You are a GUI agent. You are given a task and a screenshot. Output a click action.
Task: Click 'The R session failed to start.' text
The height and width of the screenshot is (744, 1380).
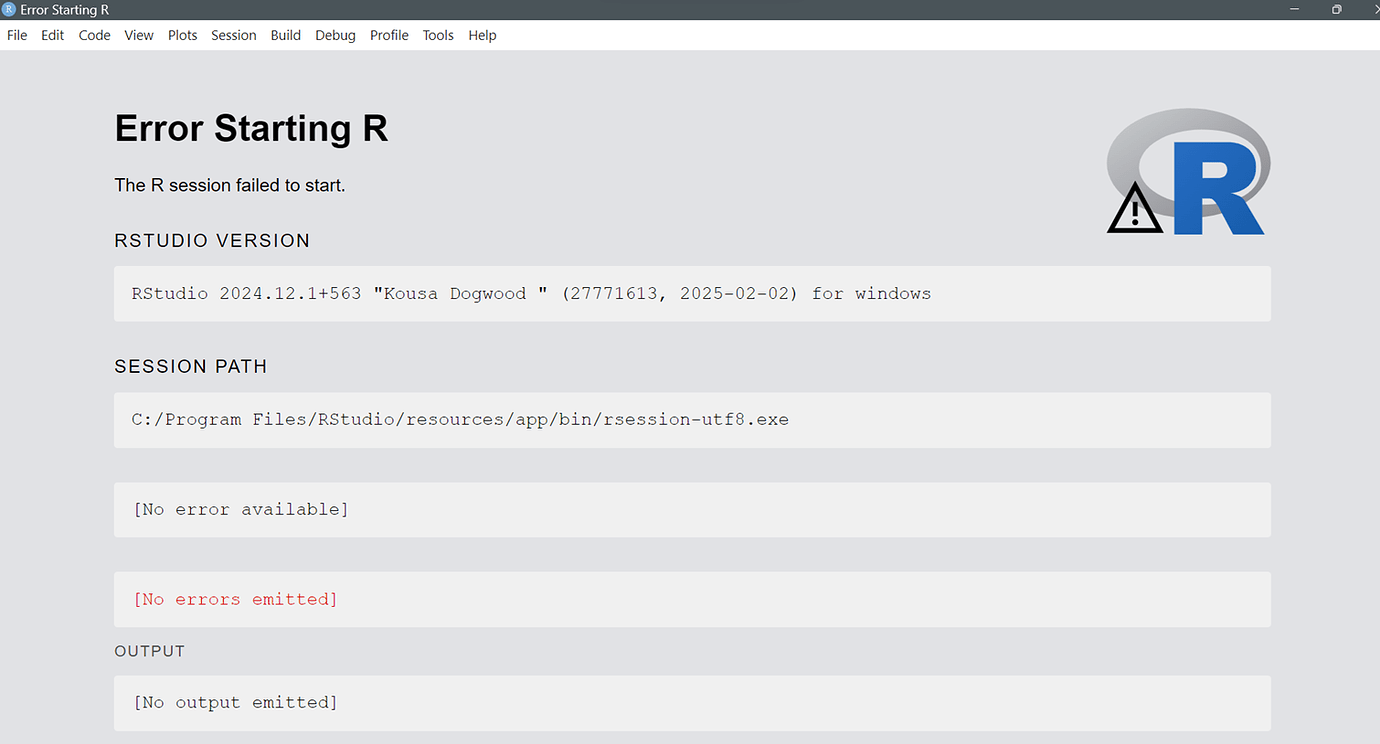click(230, 185)
